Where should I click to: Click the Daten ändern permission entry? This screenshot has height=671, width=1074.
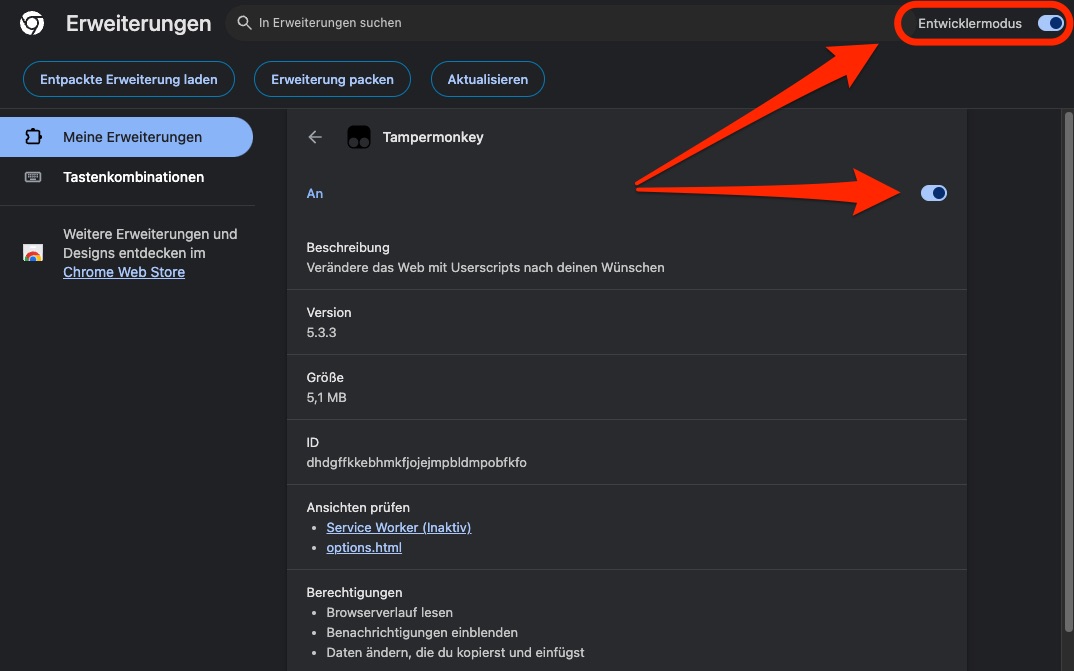tap(455, 653)
